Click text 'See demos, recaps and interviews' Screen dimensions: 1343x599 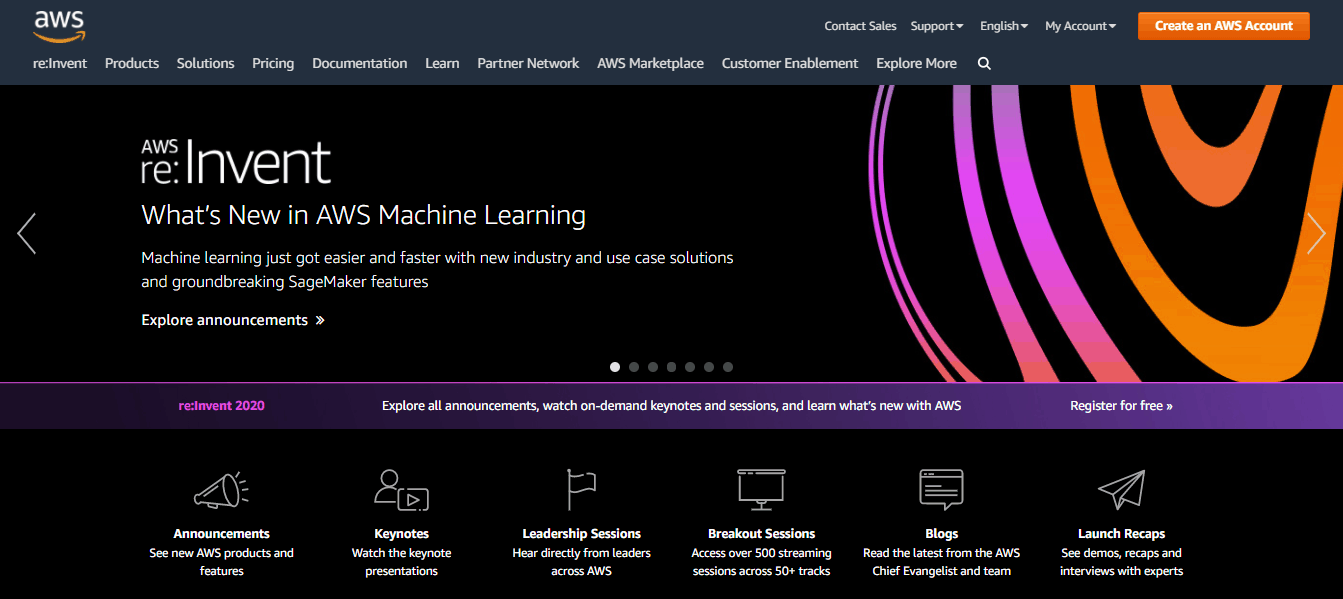click(x=1121, y=562)
